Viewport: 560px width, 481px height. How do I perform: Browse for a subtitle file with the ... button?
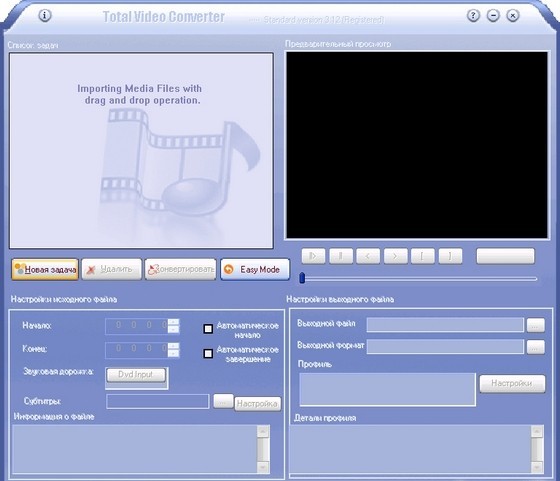[x=223, y=401]
